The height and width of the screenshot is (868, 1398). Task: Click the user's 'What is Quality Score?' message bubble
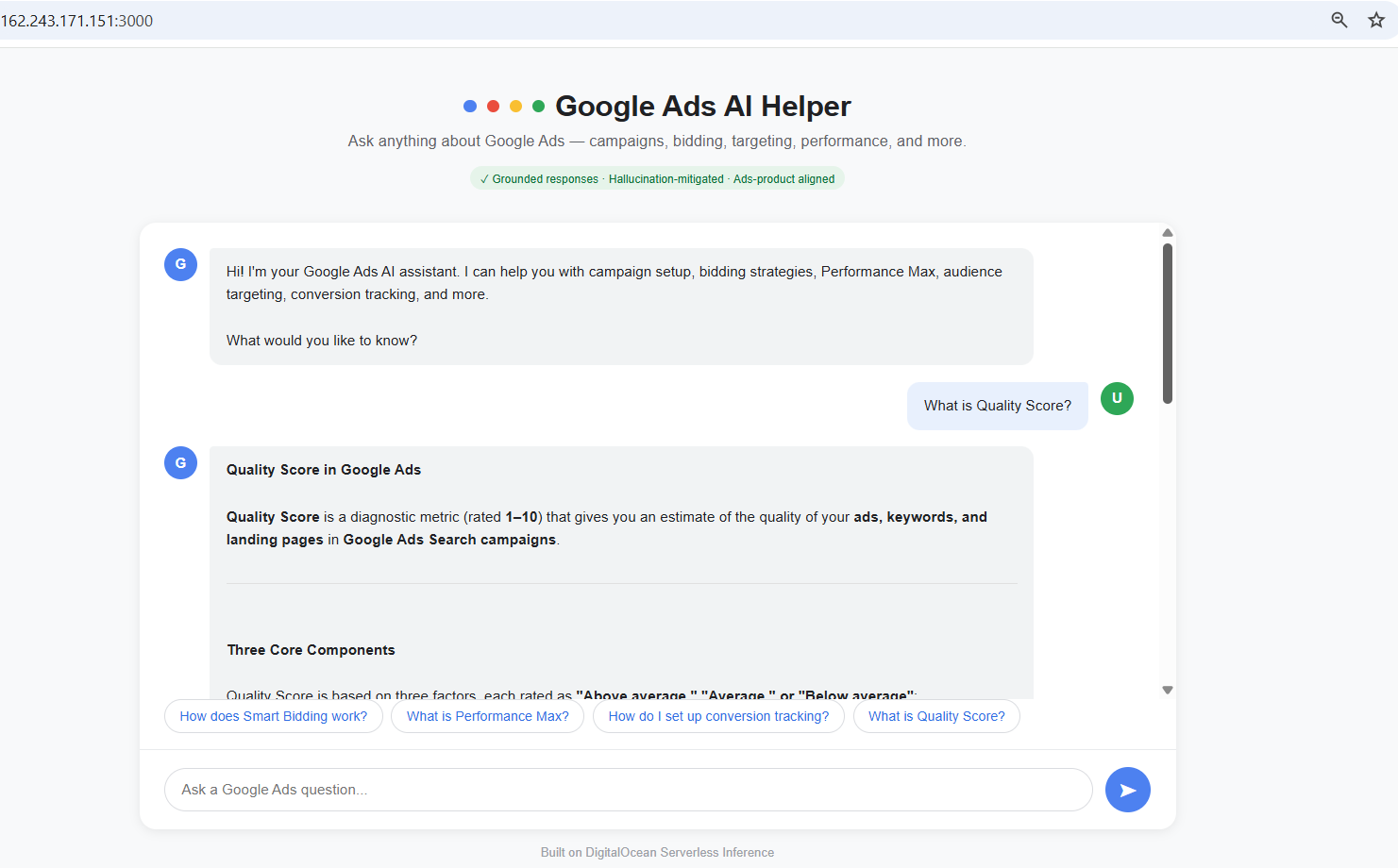[998, 406]
